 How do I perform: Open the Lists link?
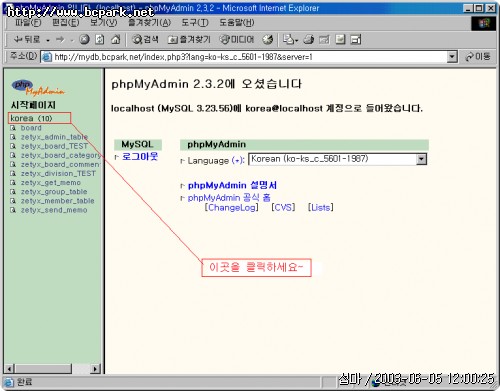coord(320,208)
